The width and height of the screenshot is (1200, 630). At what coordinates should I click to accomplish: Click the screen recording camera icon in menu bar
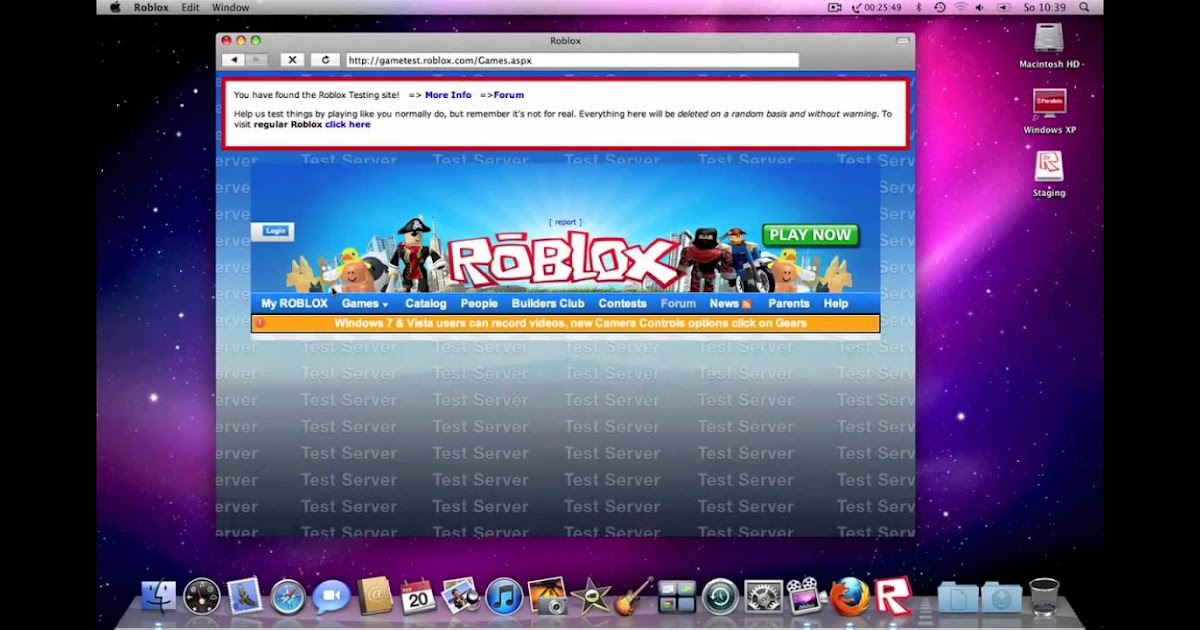point(835,7)
